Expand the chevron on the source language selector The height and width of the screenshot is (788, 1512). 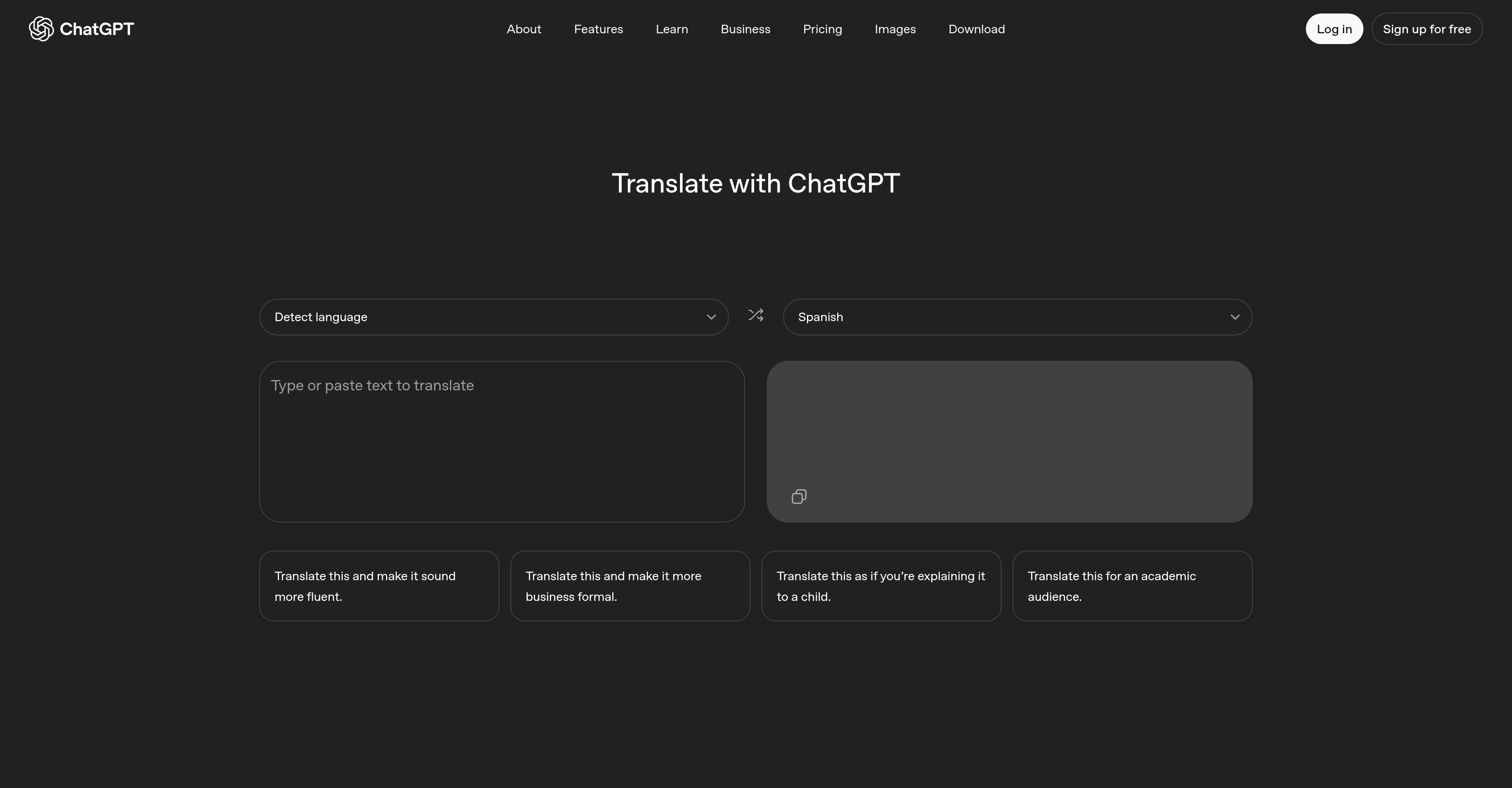711,317
